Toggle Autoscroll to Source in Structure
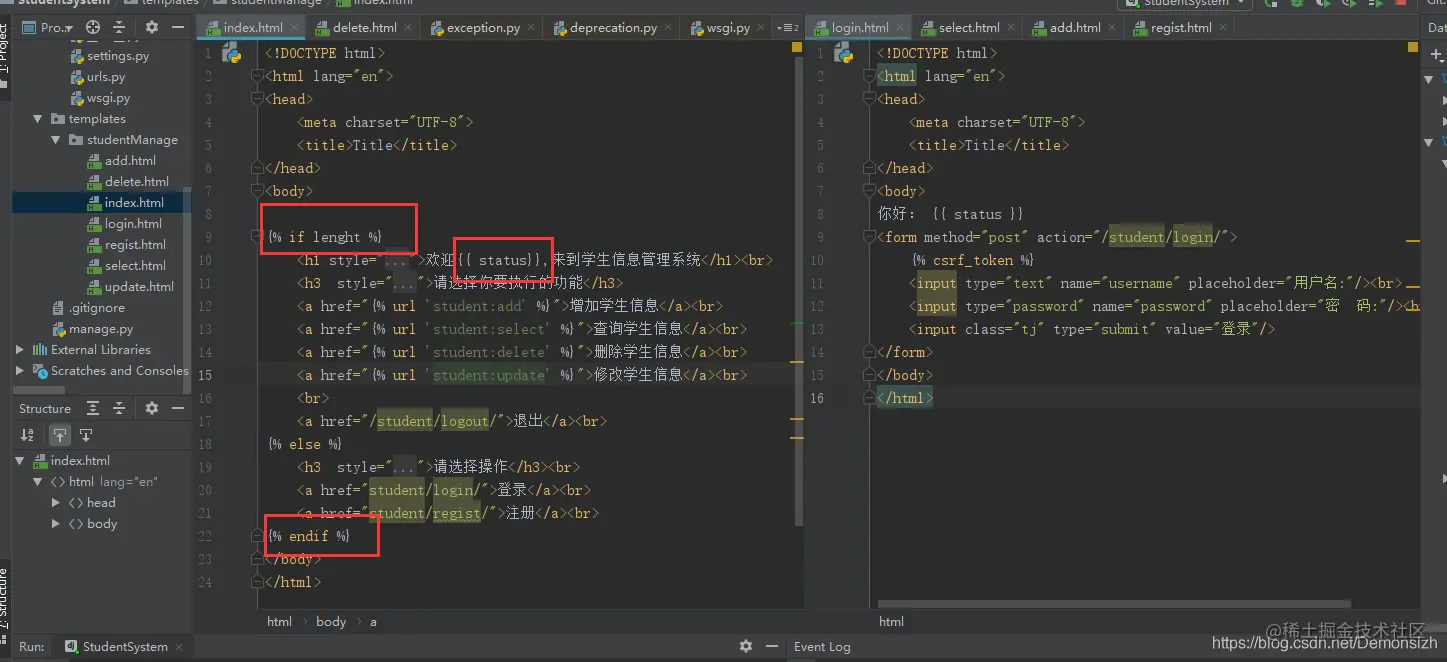Viewport: 1447px width, 662px height. [x=60, y=435]
